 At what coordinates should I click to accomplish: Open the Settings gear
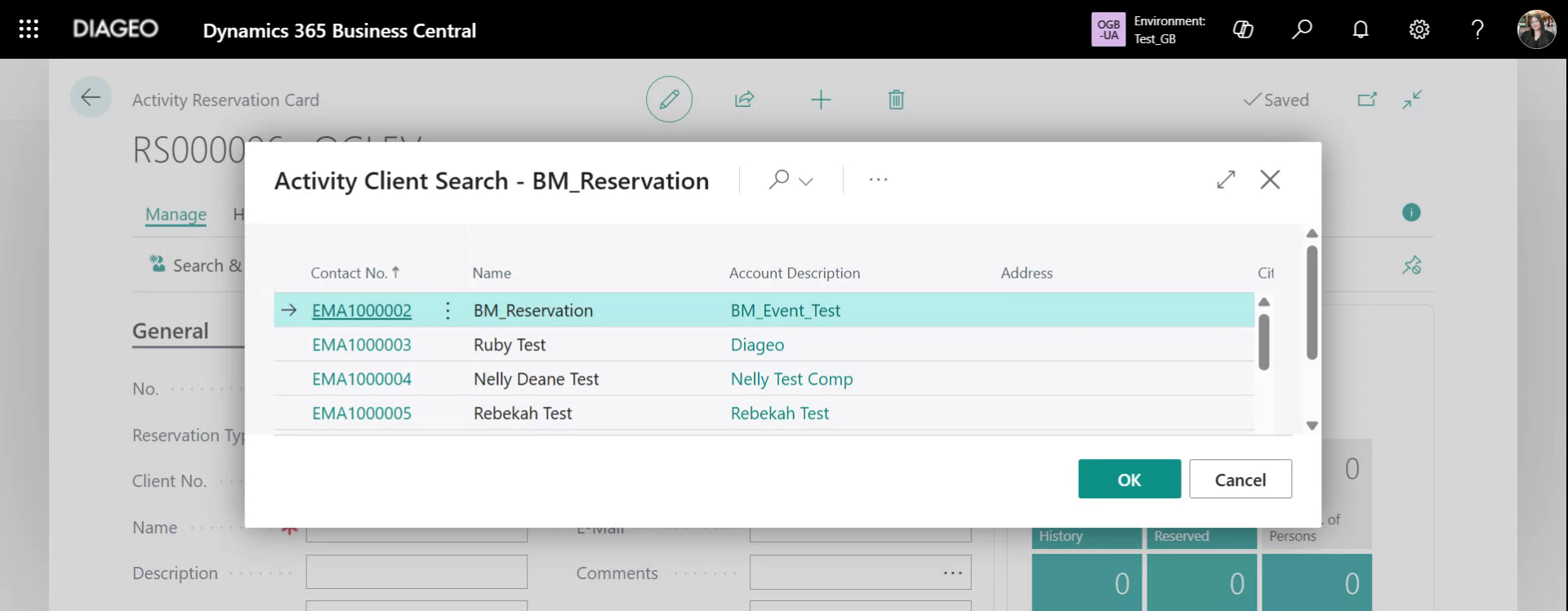1419,29
